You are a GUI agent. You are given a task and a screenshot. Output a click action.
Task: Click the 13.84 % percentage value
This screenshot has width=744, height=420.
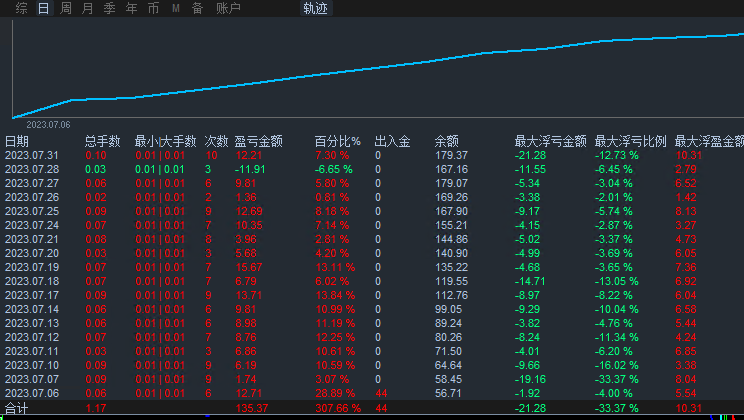(335, 295)
